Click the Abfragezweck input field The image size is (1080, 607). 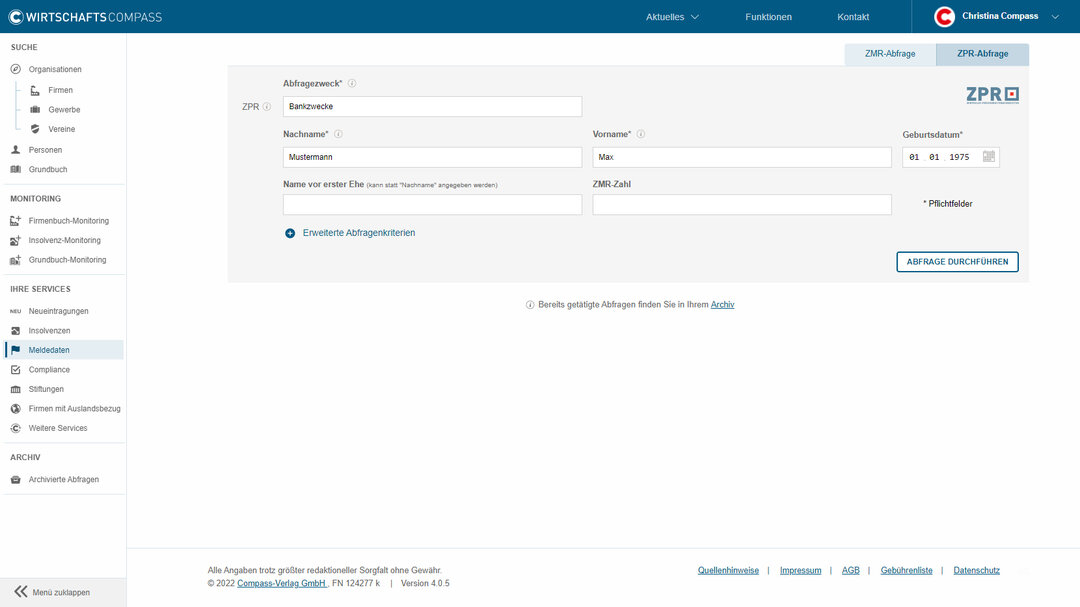433,107
